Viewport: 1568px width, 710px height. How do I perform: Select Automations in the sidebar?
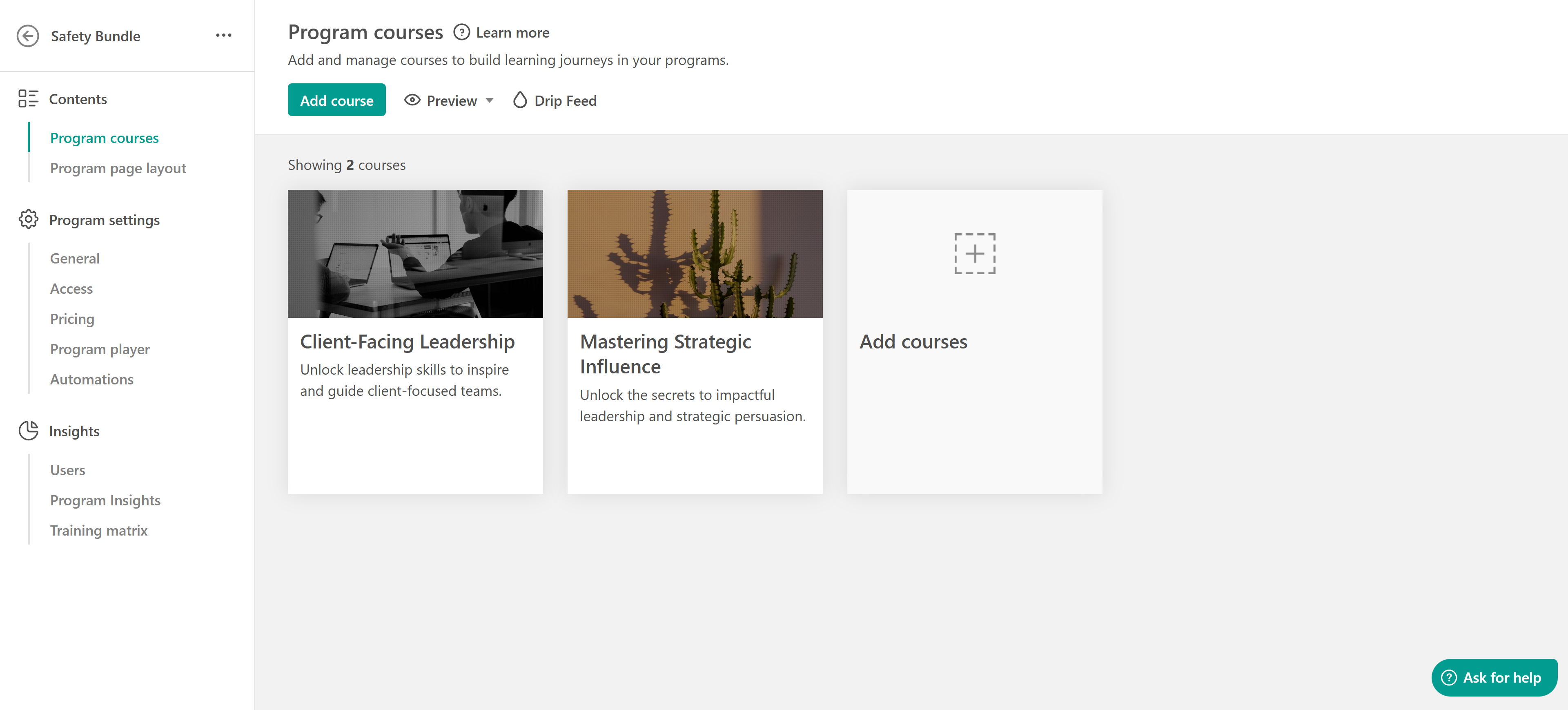91,380
